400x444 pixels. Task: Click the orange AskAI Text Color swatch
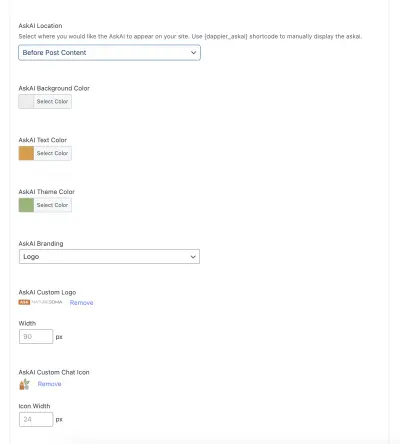(x=26, y=153)
